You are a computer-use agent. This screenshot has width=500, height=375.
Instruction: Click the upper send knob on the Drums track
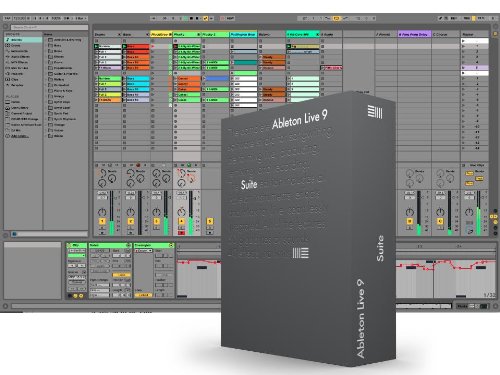tap(103, 173)
